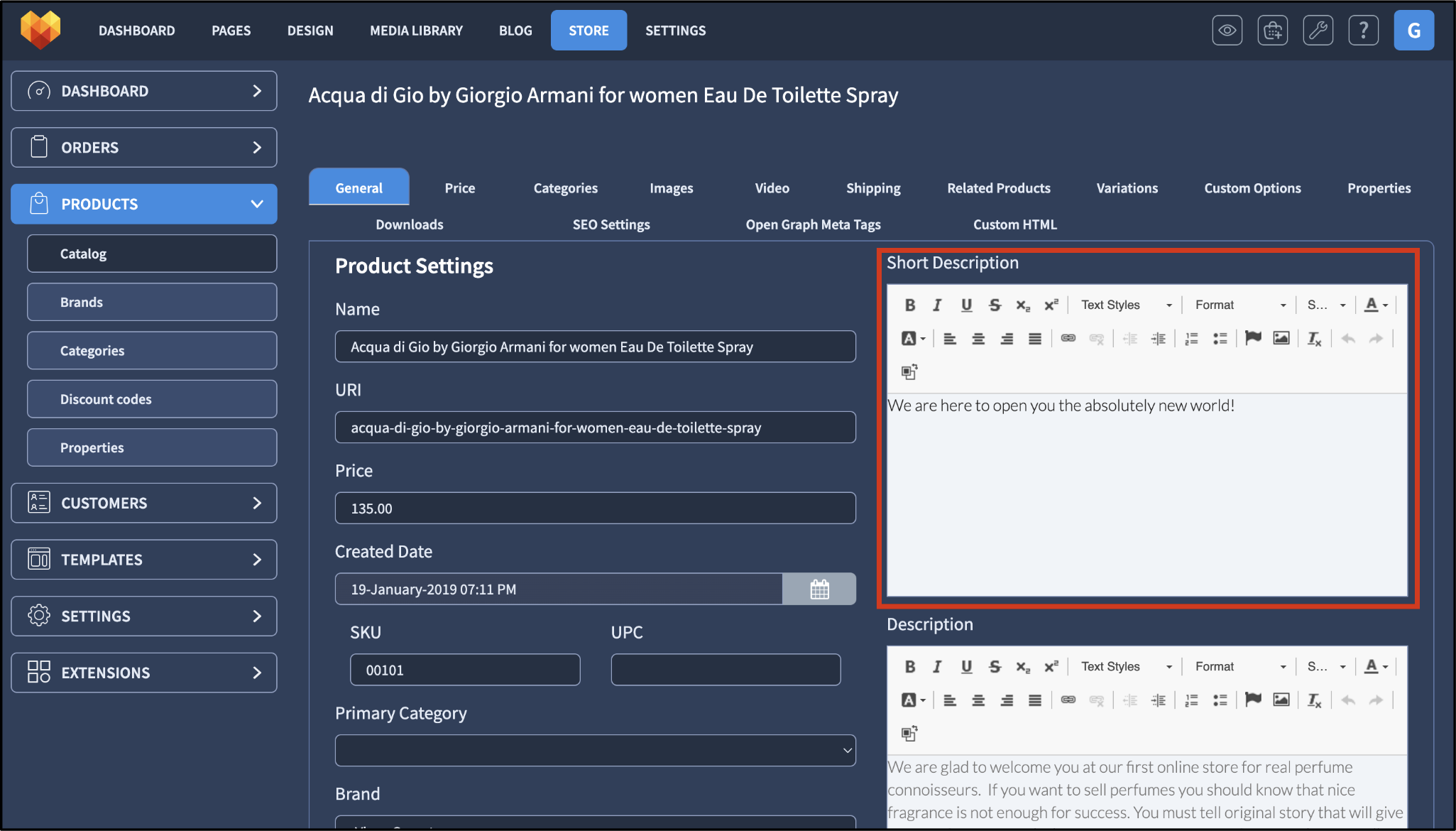
Task: Insert image in Description editor
Action: point(1281,700)
